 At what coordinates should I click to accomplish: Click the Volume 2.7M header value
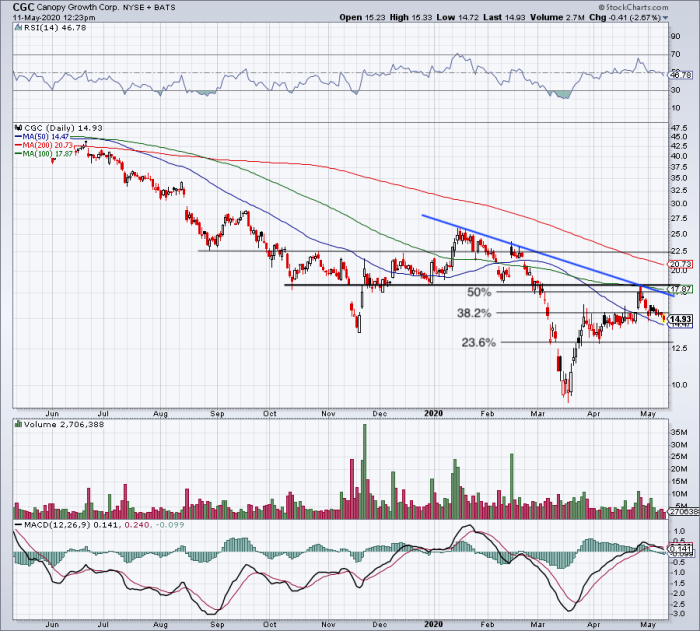coord(557,17)
